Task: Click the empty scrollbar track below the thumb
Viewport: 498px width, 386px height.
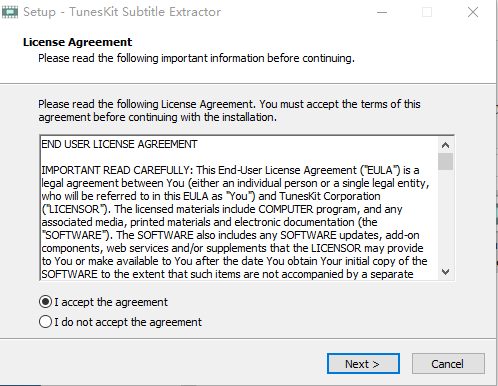Action: point(445,217)
